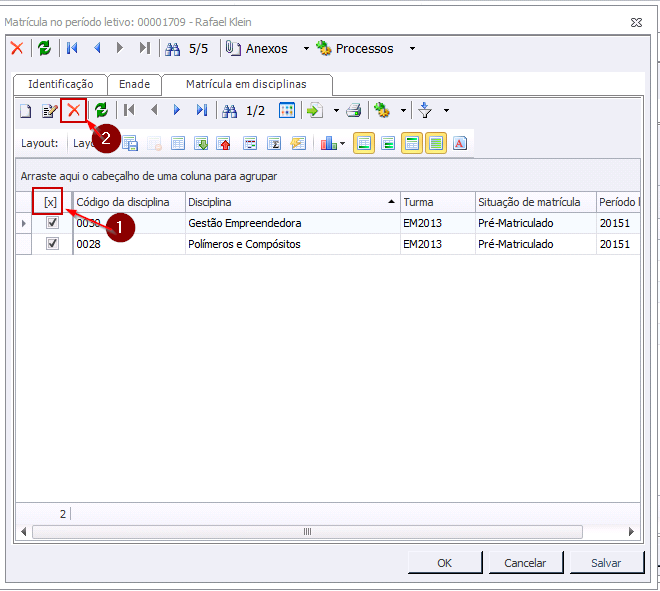Click the red X delete button in subtoolbar
The image size is (660, 591).
pyautogui.click(x=73, y=110)
